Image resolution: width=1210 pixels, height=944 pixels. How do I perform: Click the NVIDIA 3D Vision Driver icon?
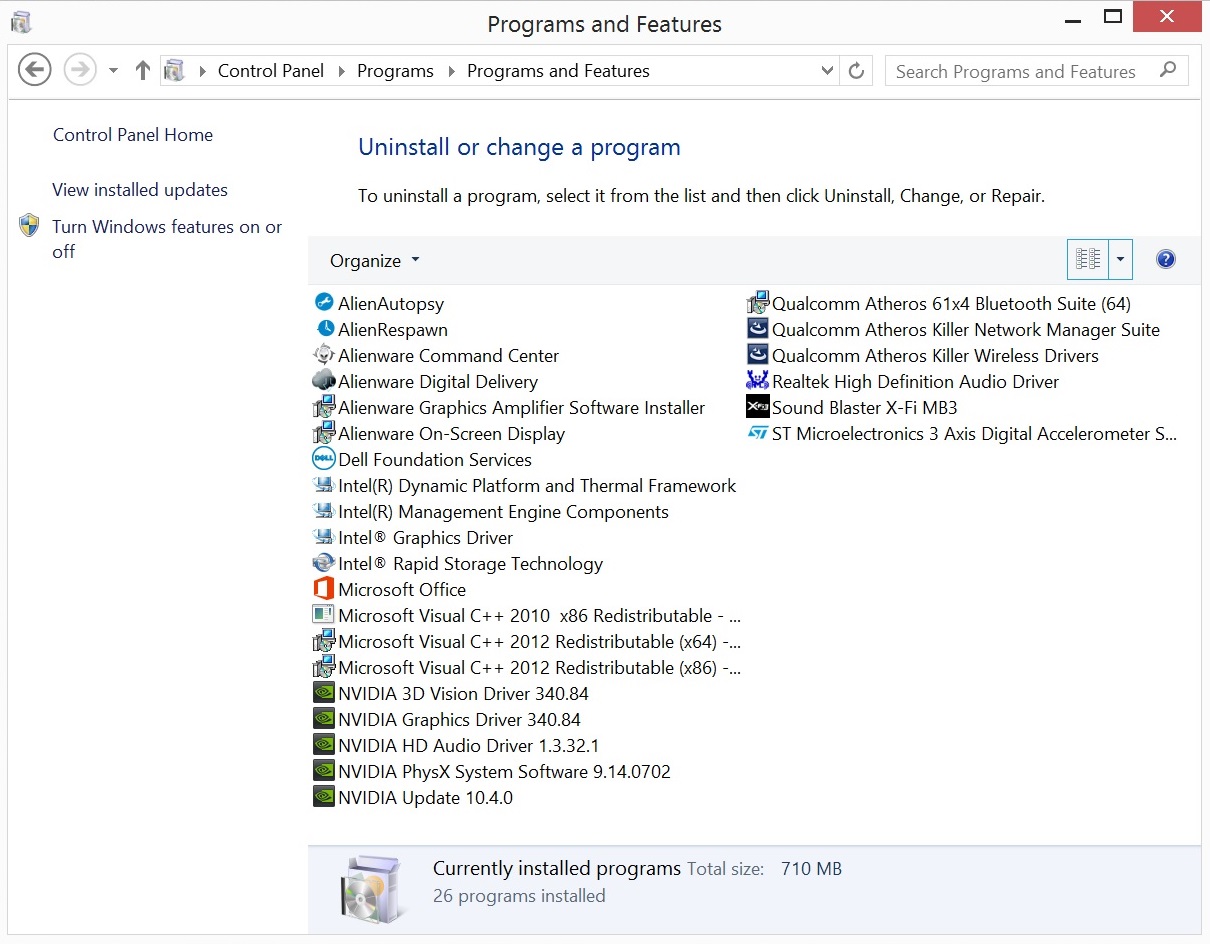coord(323,693)
